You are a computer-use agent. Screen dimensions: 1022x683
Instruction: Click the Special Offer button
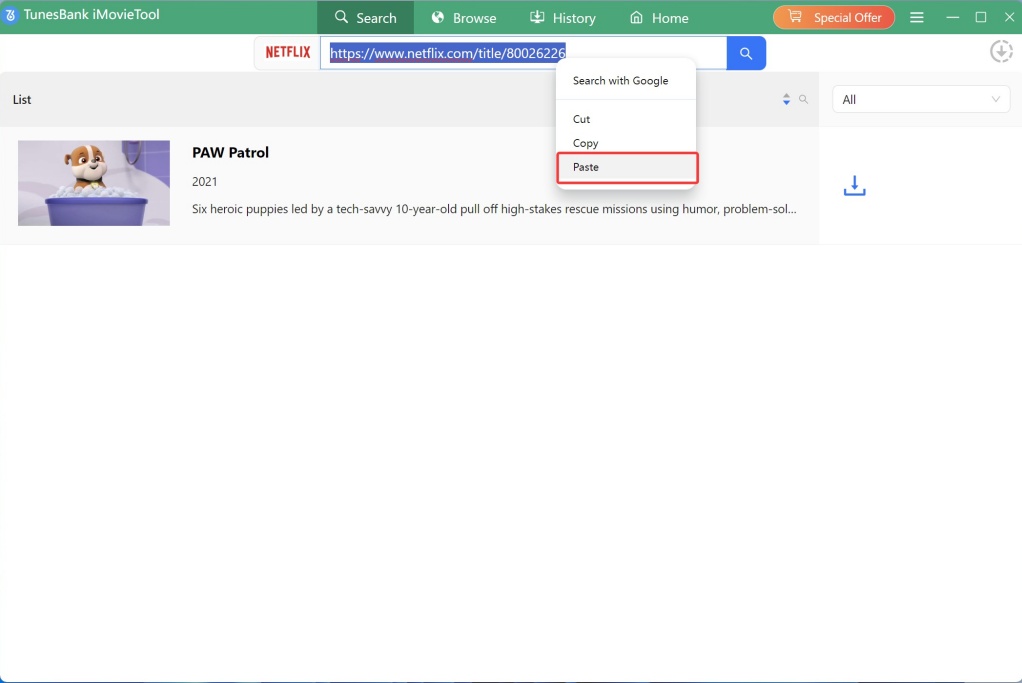pos(833,17)
